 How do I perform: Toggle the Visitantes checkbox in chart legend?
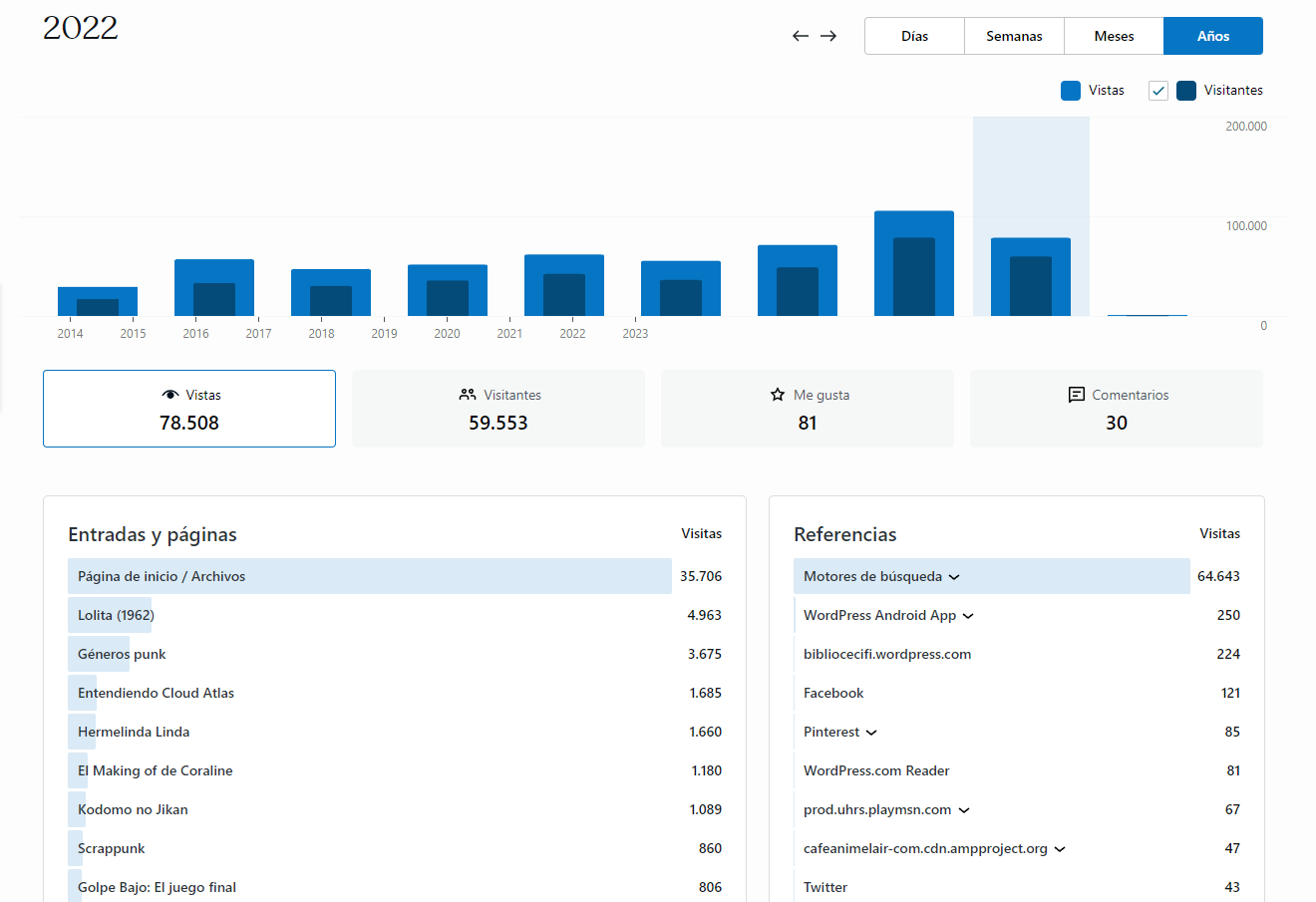[x=1158, y=91]
